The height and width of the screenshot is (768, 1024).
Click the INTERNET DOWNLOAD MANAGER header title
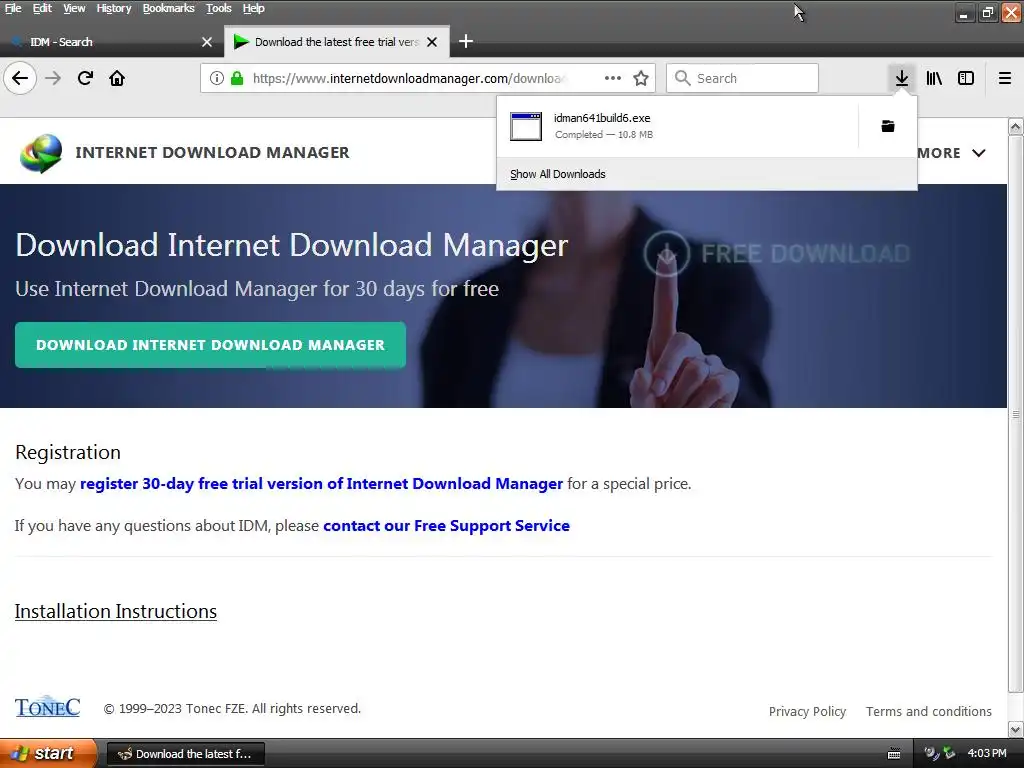(212, 152)
